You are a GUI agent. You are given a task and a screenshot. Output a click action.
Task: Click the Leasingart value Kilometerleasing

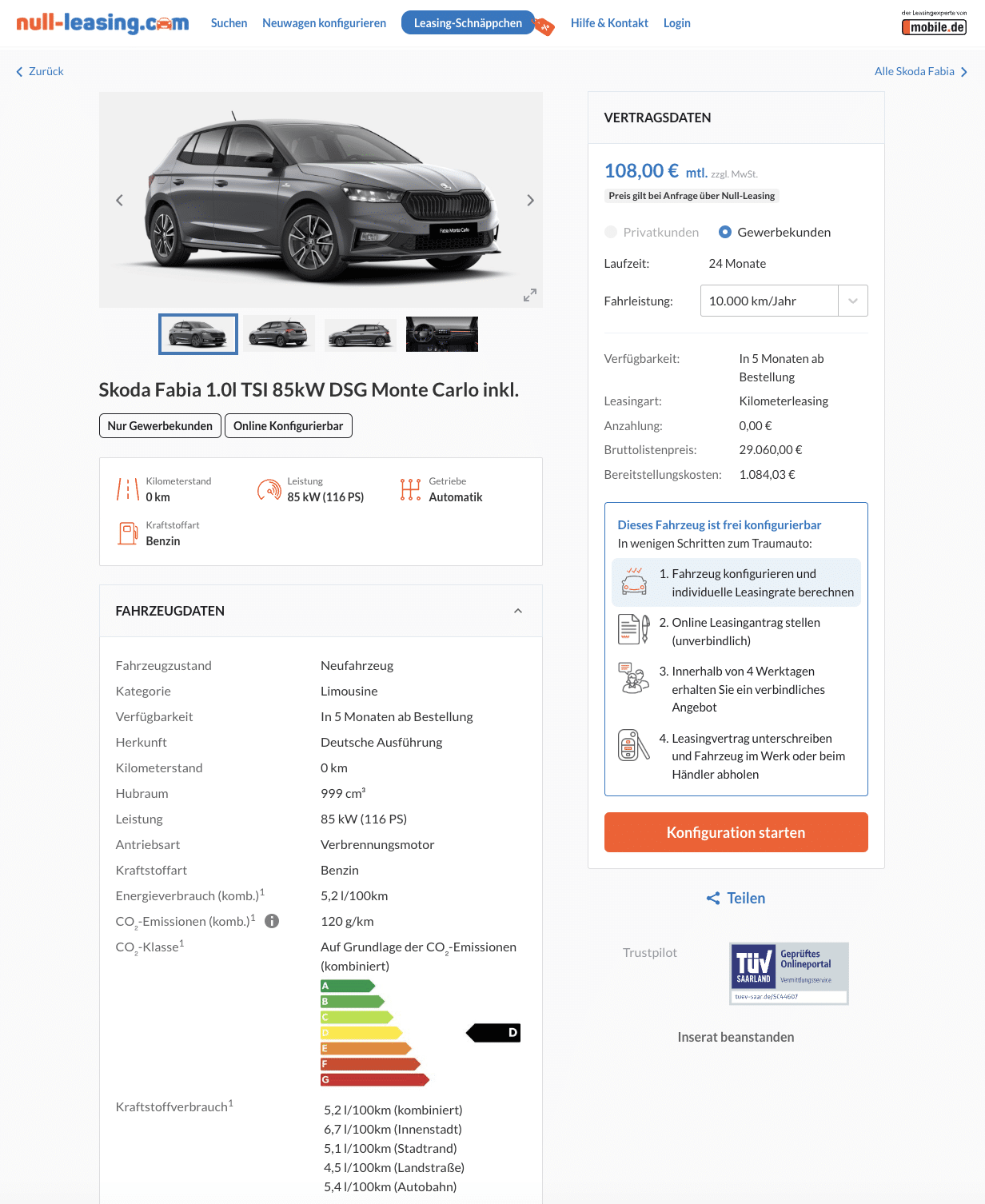click(784, 401)
